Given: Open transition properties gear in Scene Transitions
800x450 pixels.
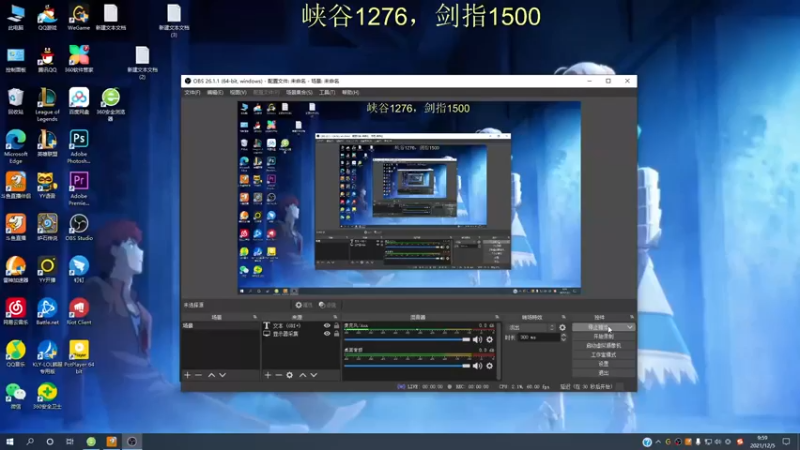Looking at the screenshot, I should [562, 328].
